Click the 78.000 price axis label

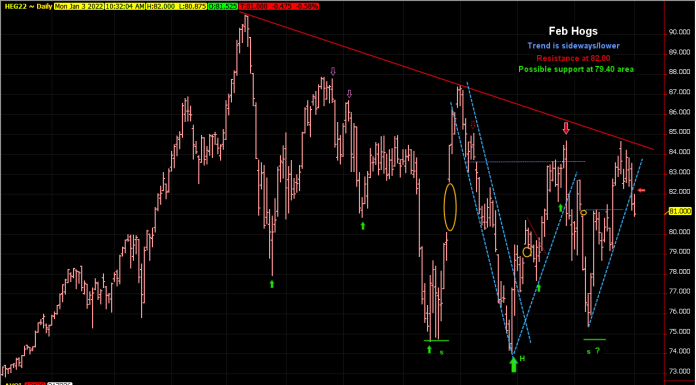point(680,272)
